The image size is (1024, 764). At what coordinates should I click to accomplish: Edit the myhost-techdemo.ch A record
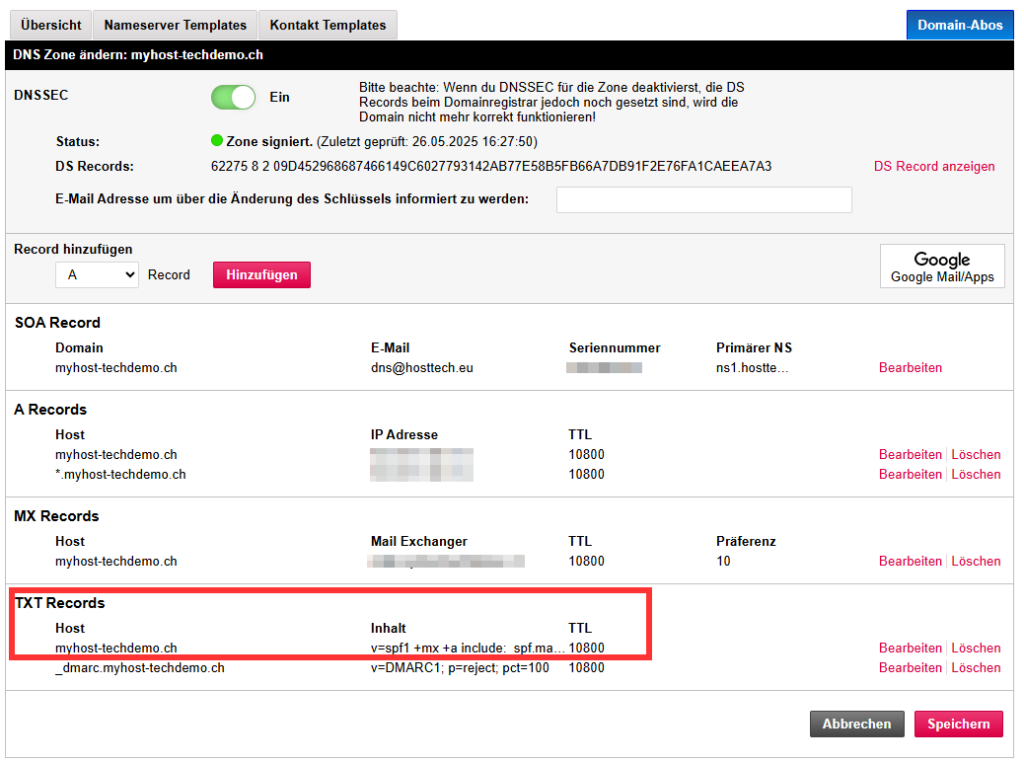point(910,455)
